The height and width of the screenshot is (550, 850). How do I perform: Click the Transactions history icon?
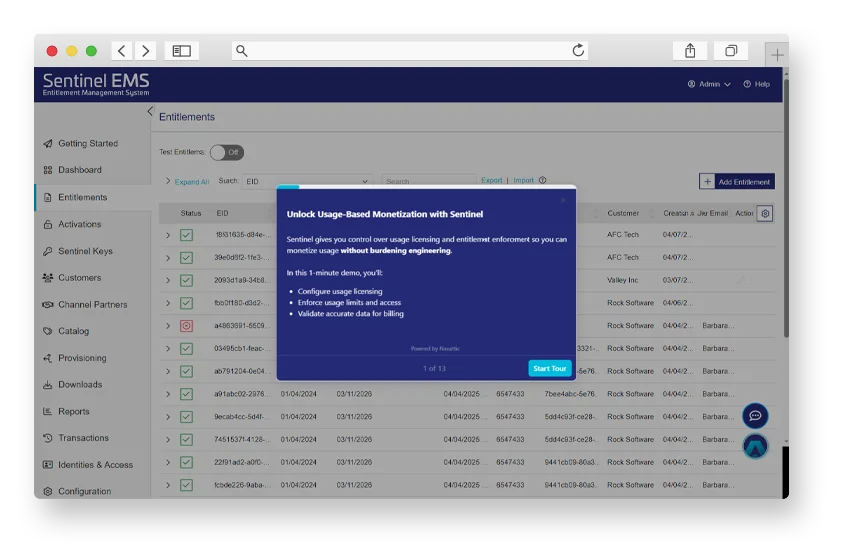point(48,438)
